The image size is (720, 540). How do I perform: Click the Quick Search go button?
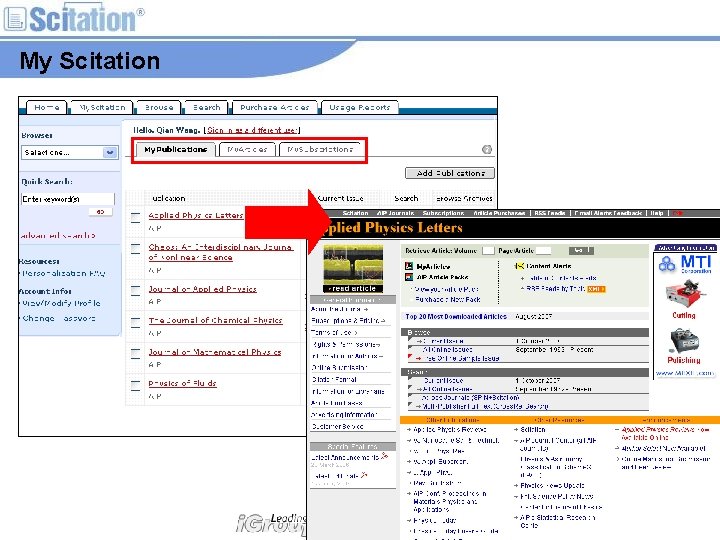pos(100,212)
